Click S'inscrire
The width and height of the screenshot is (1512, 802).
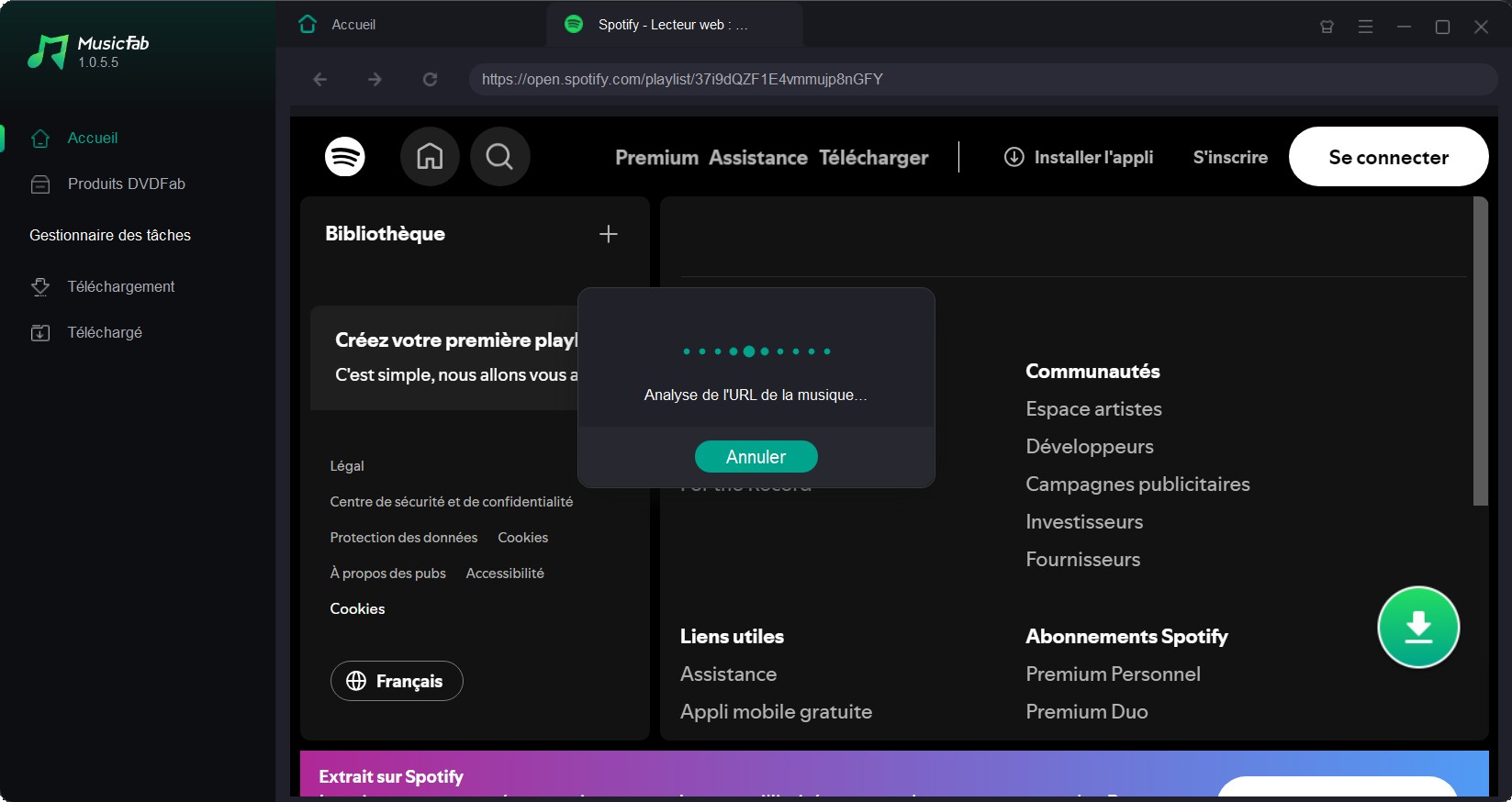[x=1230, y=157]
